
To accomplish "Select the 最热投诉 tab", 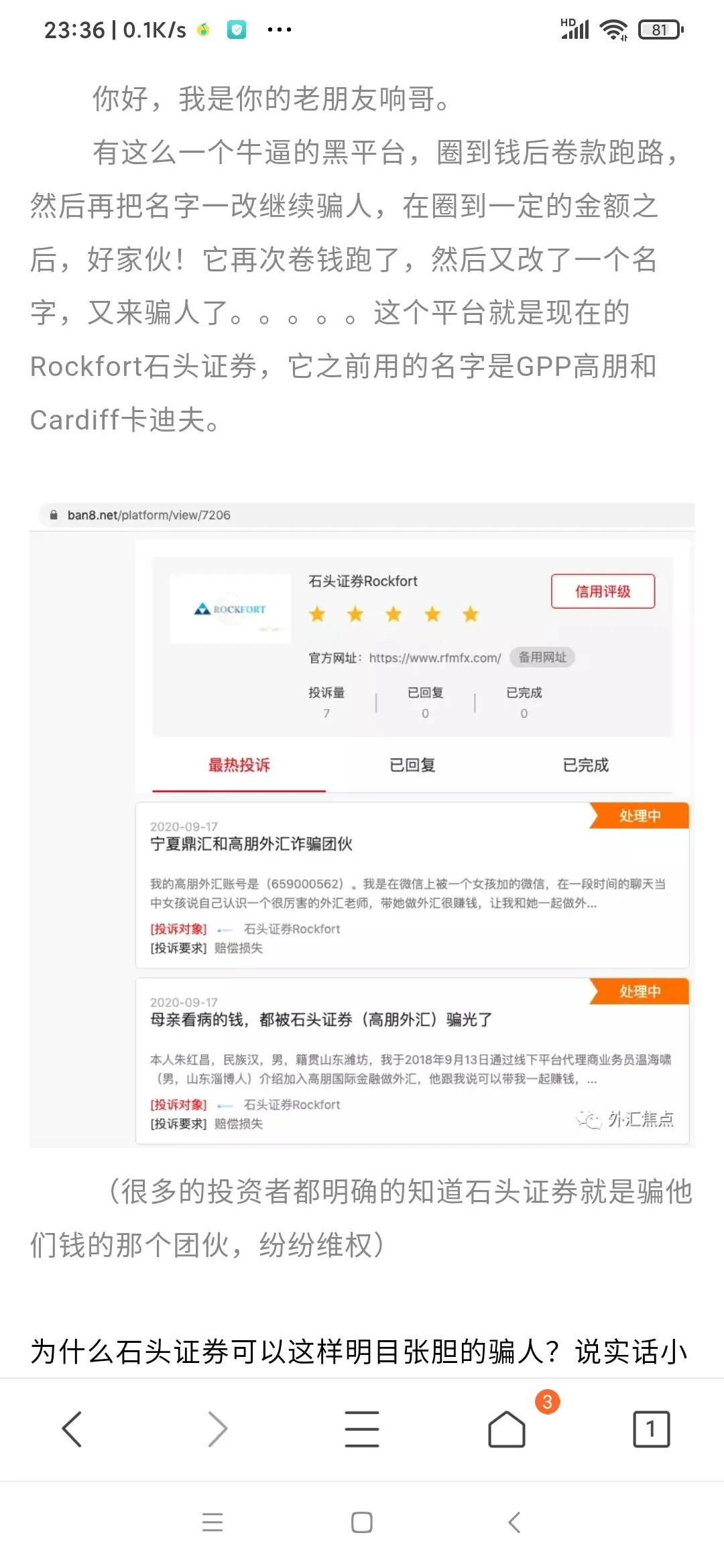I will 239,765.
